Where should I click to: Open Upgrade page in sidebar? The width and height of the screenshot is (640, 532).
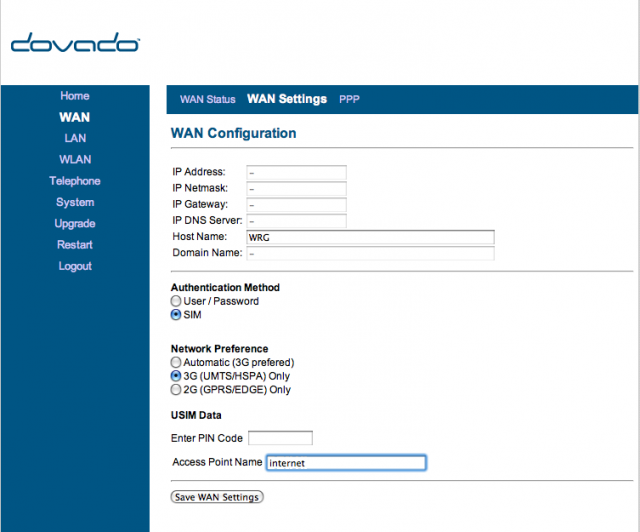75,224
